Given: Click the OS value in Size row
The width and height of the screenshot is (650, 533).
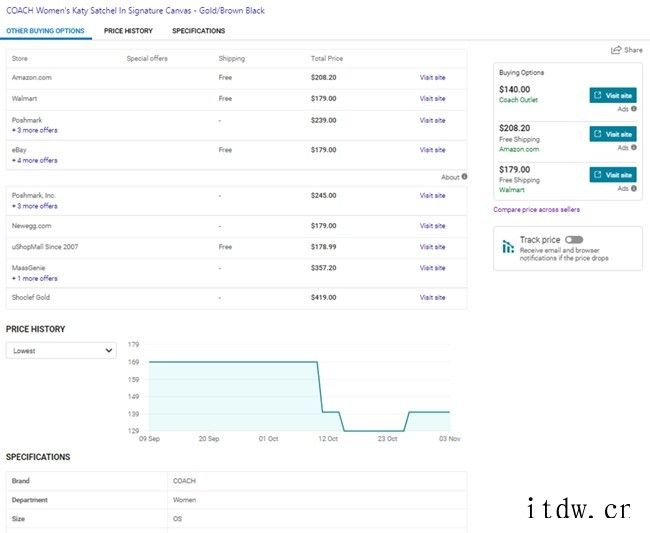Looking at the screenshot, I should 177,519.
